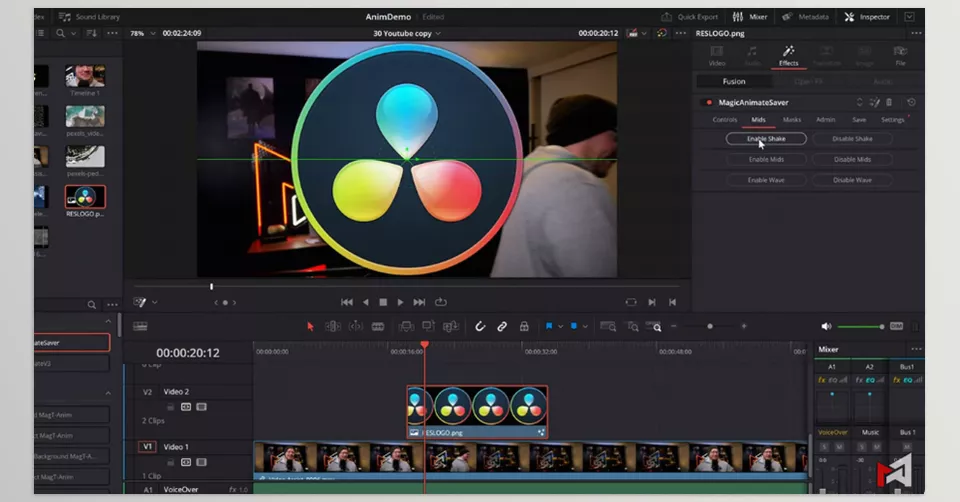The image size is (960, 502).
Task: Toggle Auto Track Selector on Video 1
Action: tap(186, 462)
